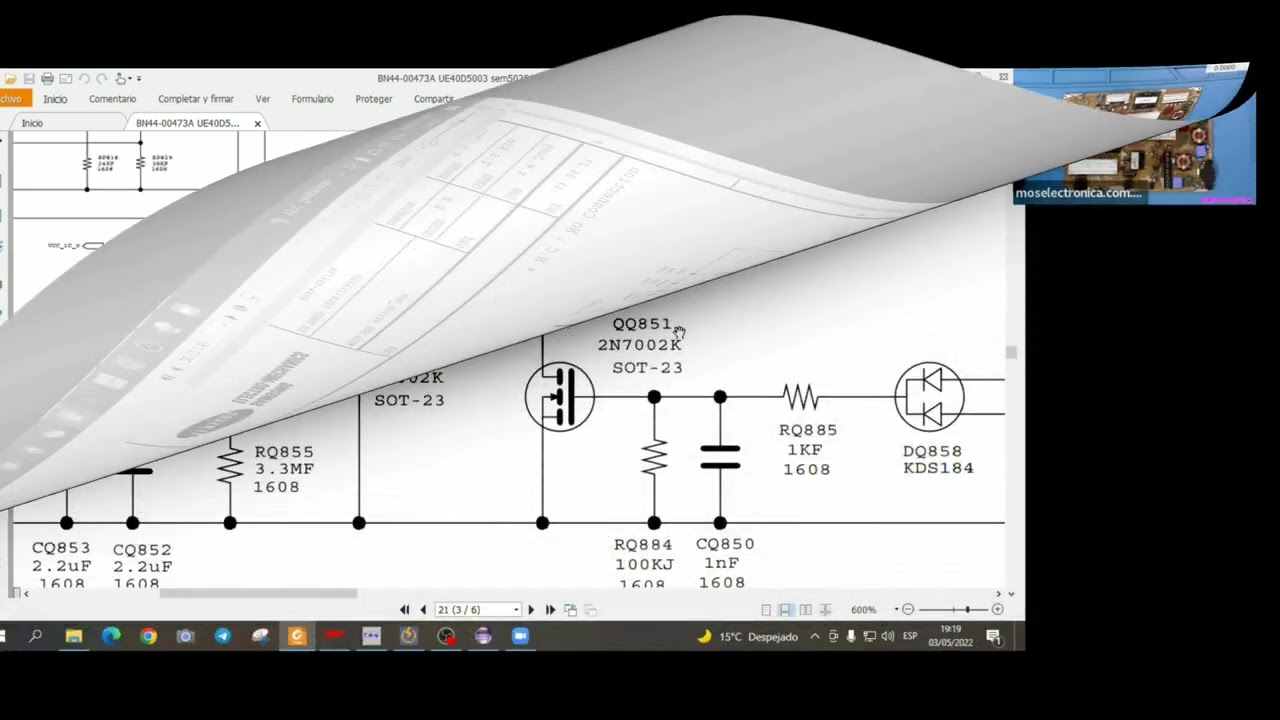This screenshot has height=720, width=1280.
Task: Go to the next page
Action: (531, 609)
